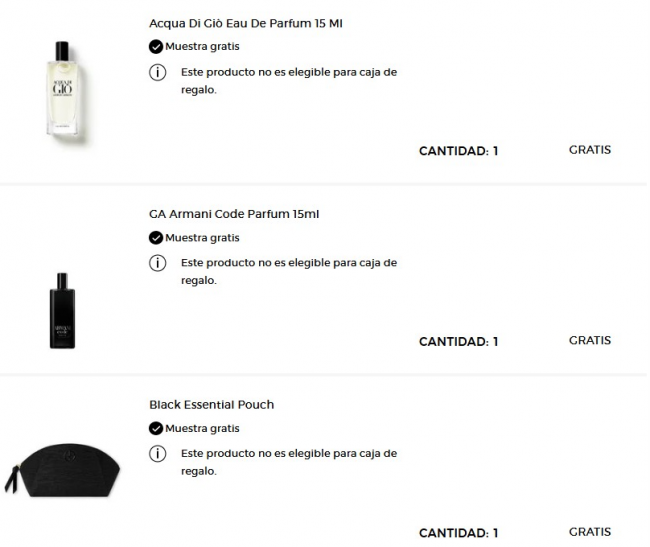Click GRATIS price of Black Essential Pouch
This screenshot has height=547, width=650.
point(589,532)
